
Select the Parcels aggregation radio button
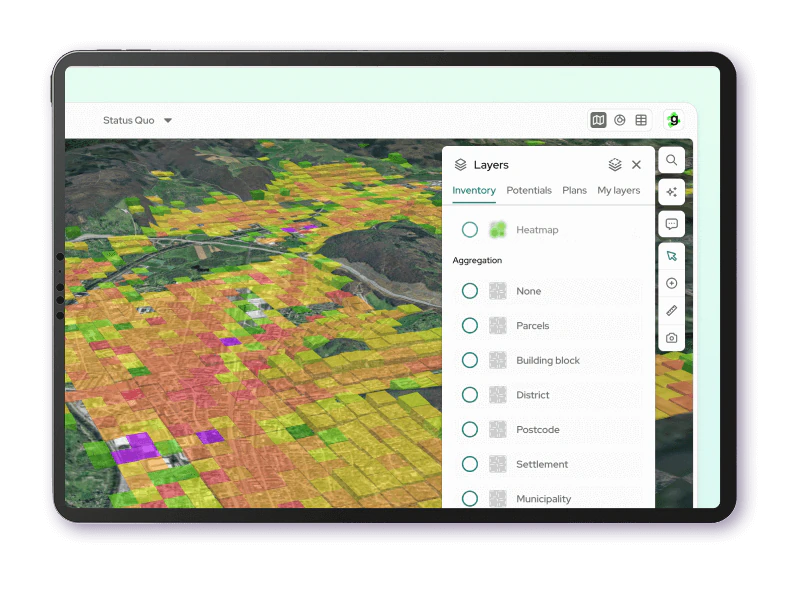[x=469, y=326]
